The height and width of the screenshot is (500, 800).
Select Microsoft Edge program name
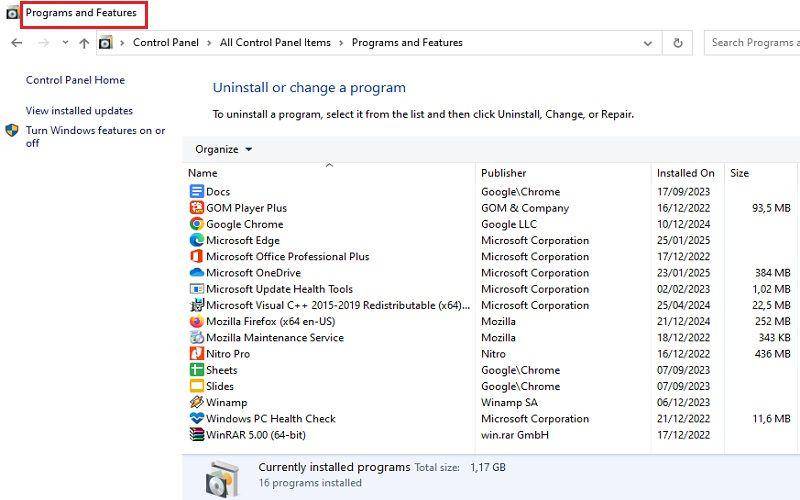pos(243,240)
